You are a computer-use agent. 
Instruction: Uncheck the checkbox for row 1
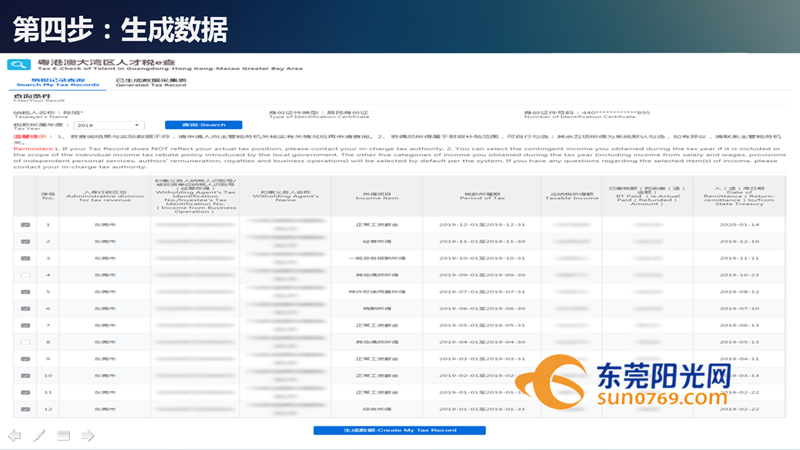pyautogui.click(x=25, y=225)
